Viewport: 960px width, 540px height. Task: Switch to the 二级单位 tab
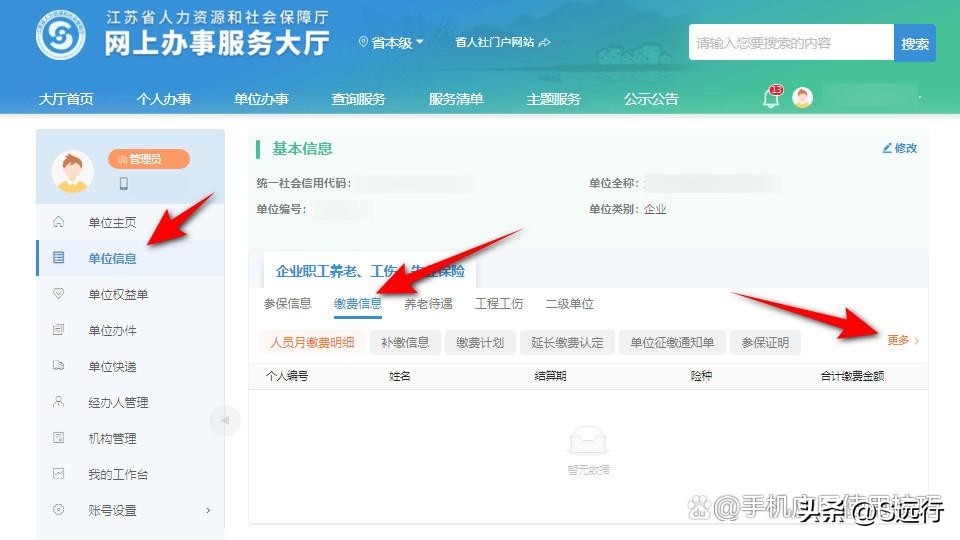click(x=569, y=303)
